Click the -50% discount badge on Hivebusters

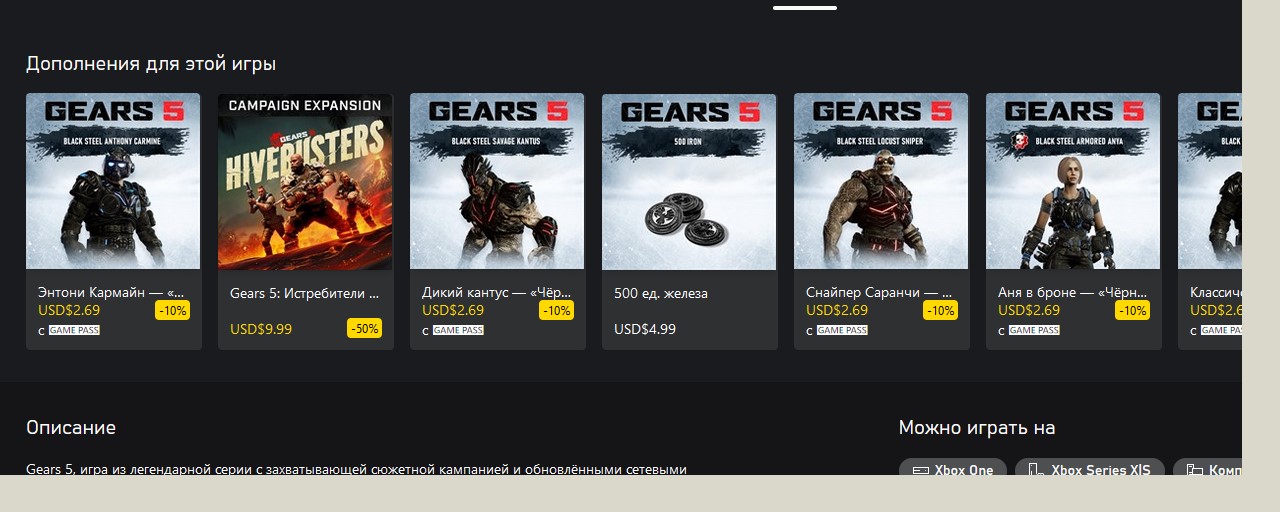(365, 328)
